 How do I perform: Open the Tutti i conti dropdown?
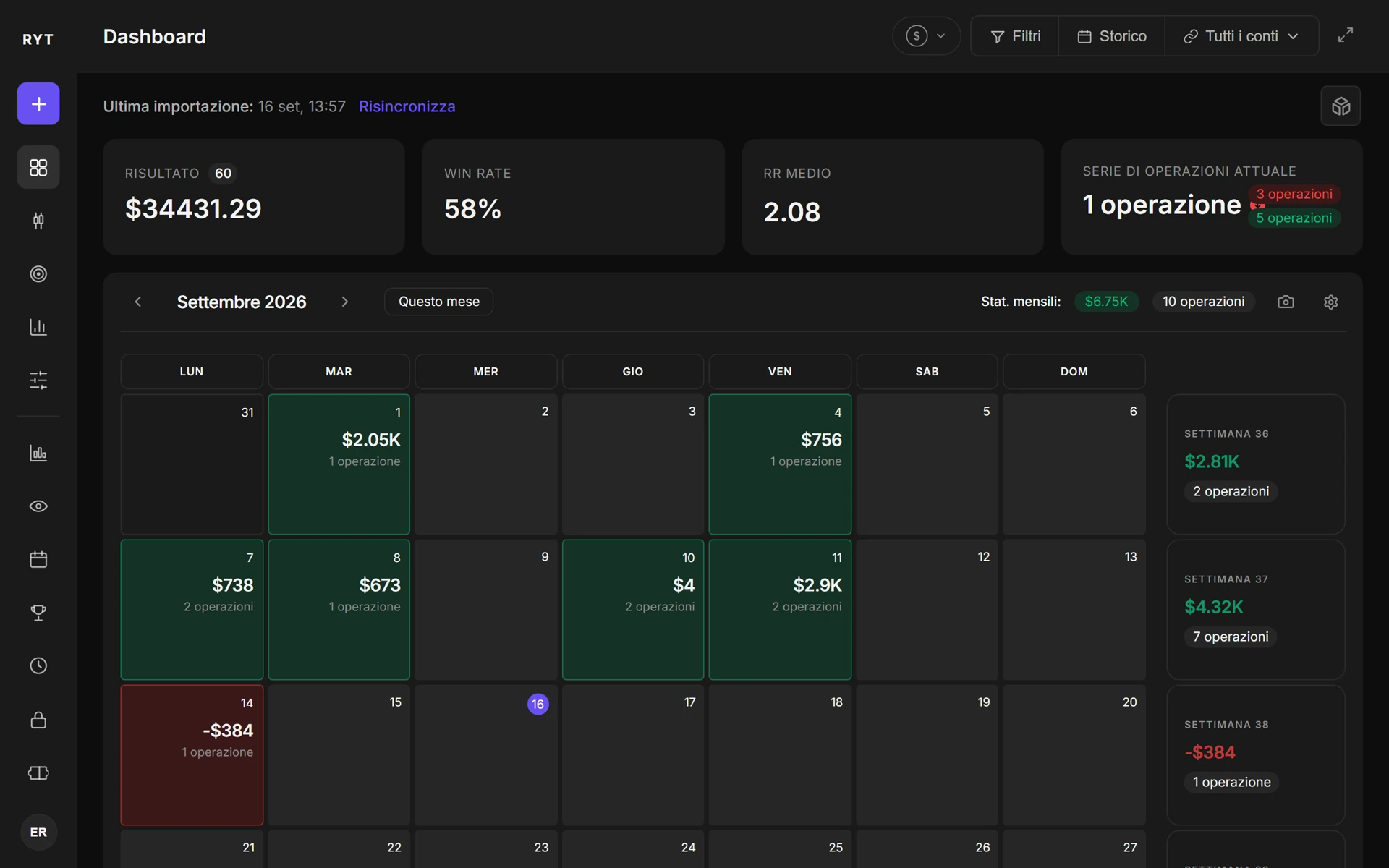coord(1241,36)
